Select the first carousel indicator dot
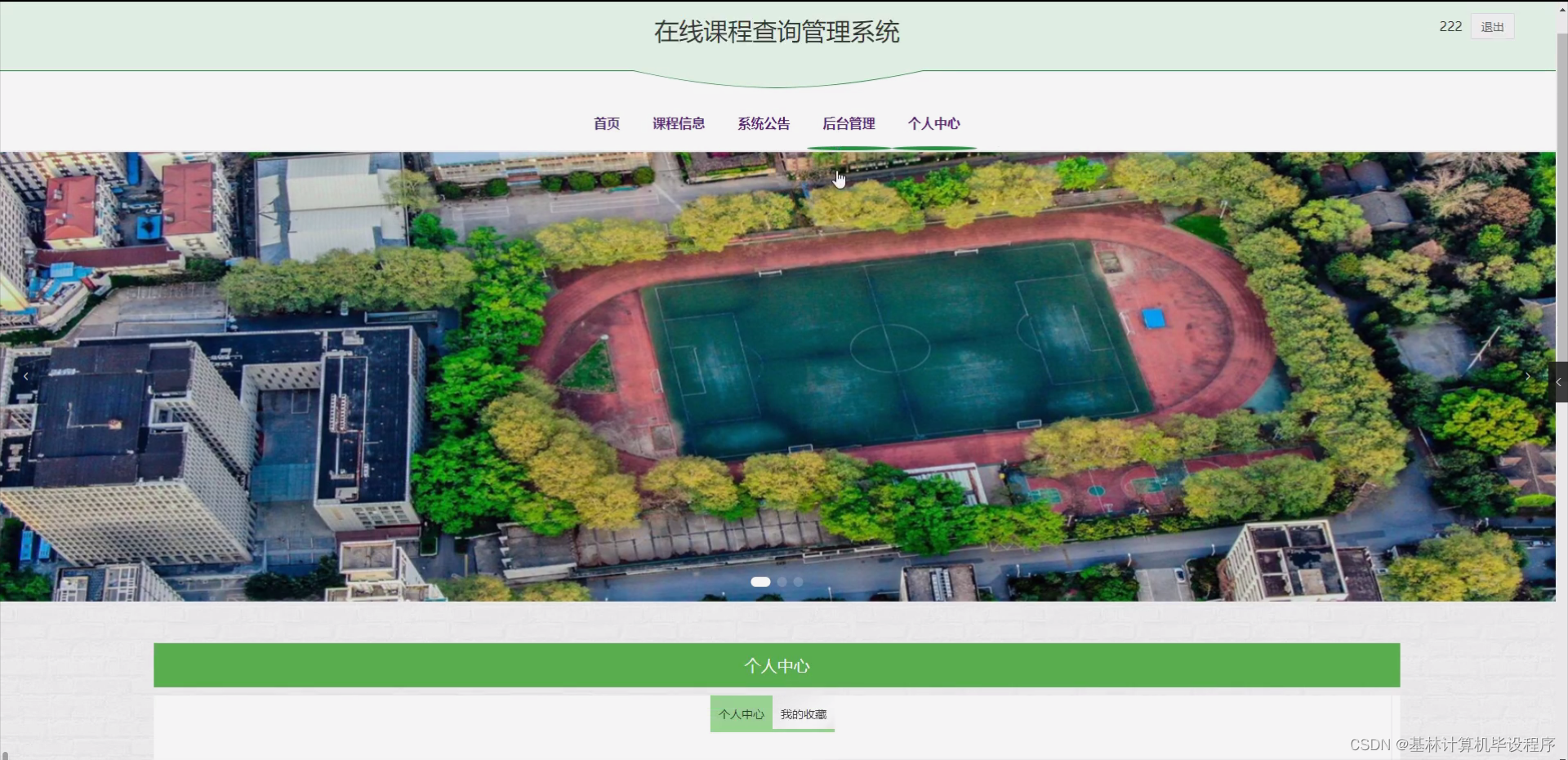This screenshot has height=760, width=1568. coord(760,581)
